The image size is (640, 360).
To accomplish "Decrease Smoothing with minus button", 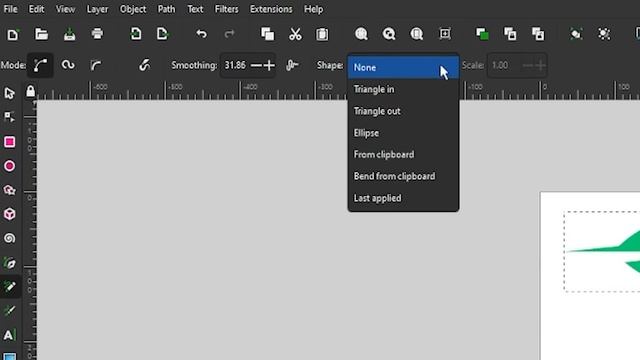I will click(x=256, y=65).
